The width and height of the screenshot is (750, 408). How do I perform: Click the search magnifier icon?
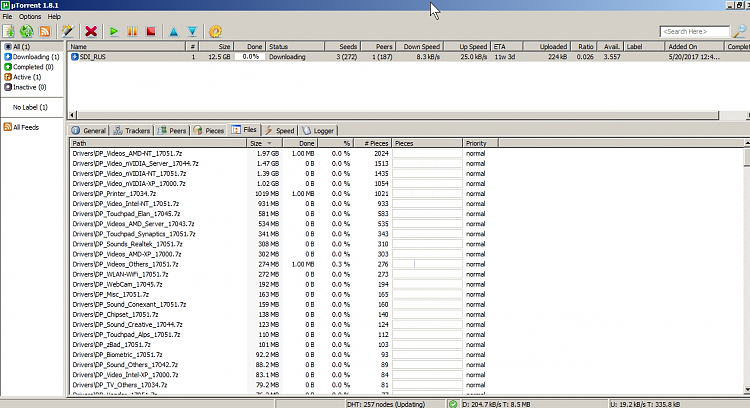tap(739, 32)
